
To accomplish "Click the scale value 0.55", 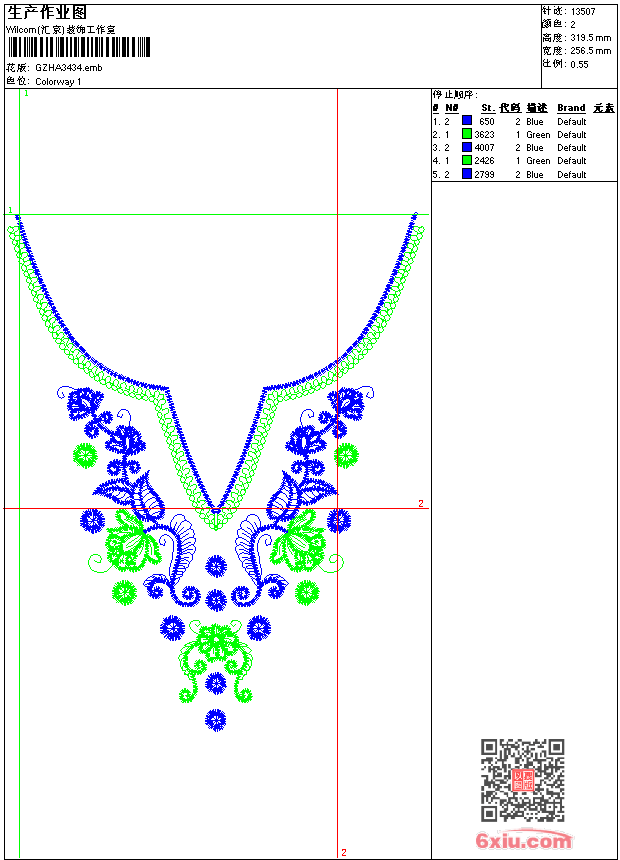I will tap(579, 65).
